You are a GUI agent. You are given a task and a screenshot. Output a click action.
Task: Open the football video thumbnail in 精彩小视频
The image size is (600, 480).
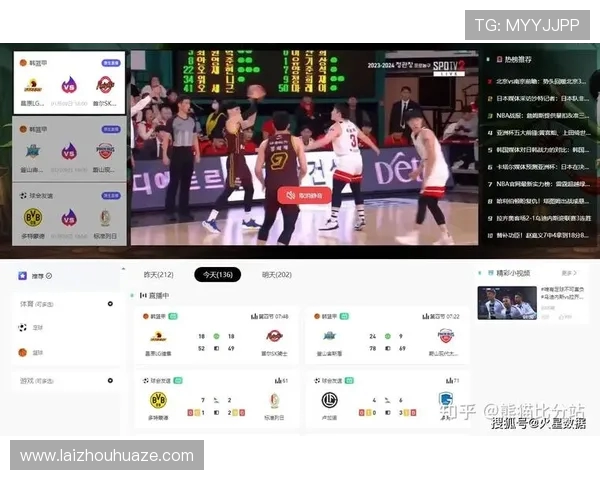506,302
